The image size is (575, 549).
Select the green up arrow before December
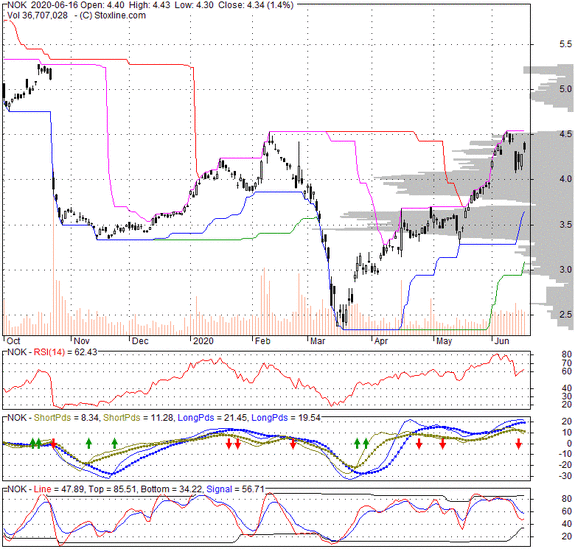pos(115,443)
